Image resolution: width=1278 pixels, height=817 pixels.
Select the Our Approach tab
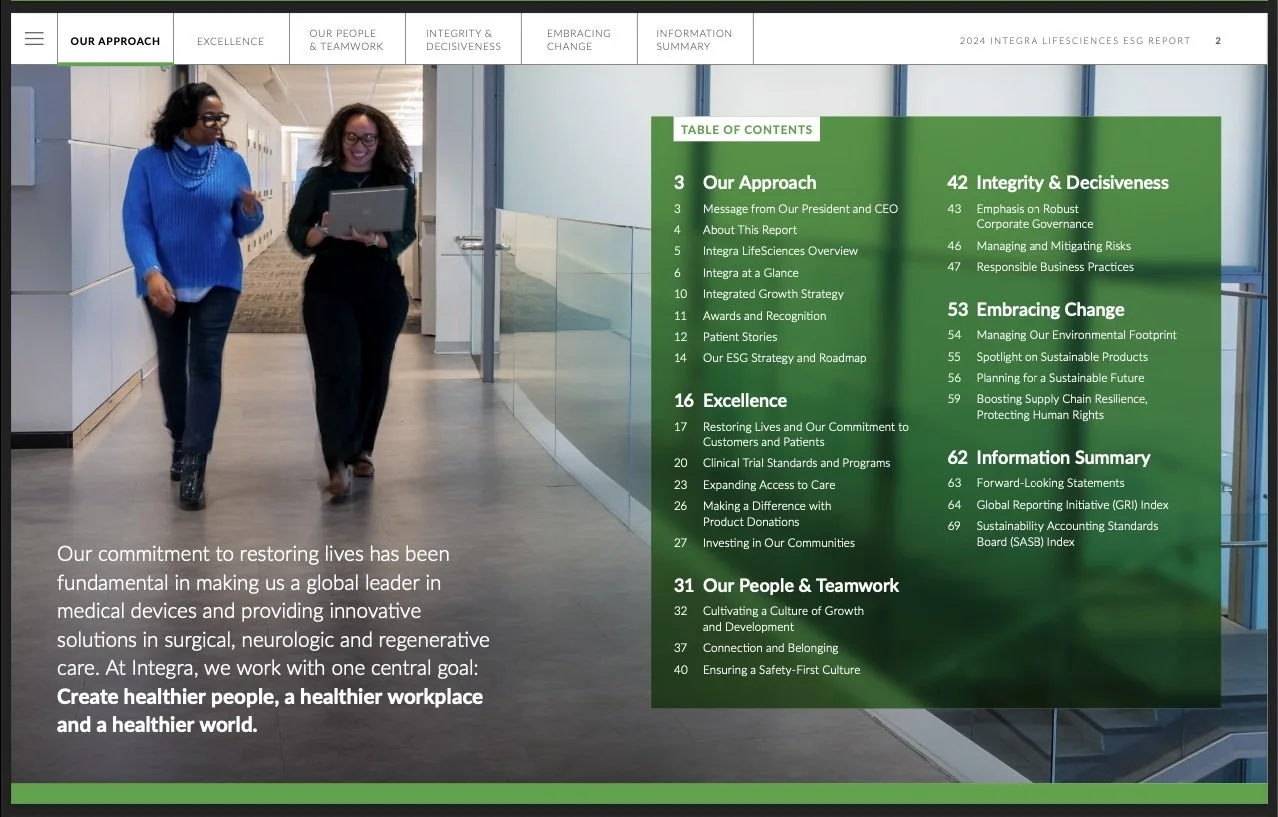tap(115, 40)
